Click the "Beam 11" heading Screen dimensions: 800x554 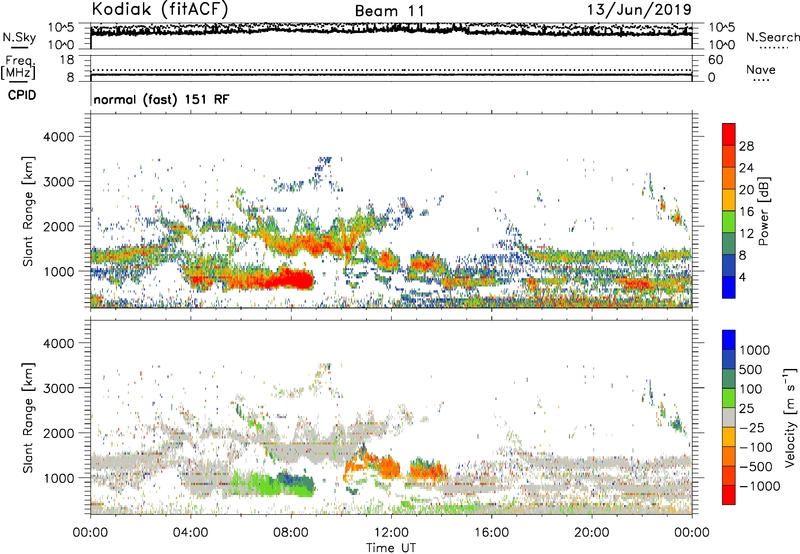389,11
